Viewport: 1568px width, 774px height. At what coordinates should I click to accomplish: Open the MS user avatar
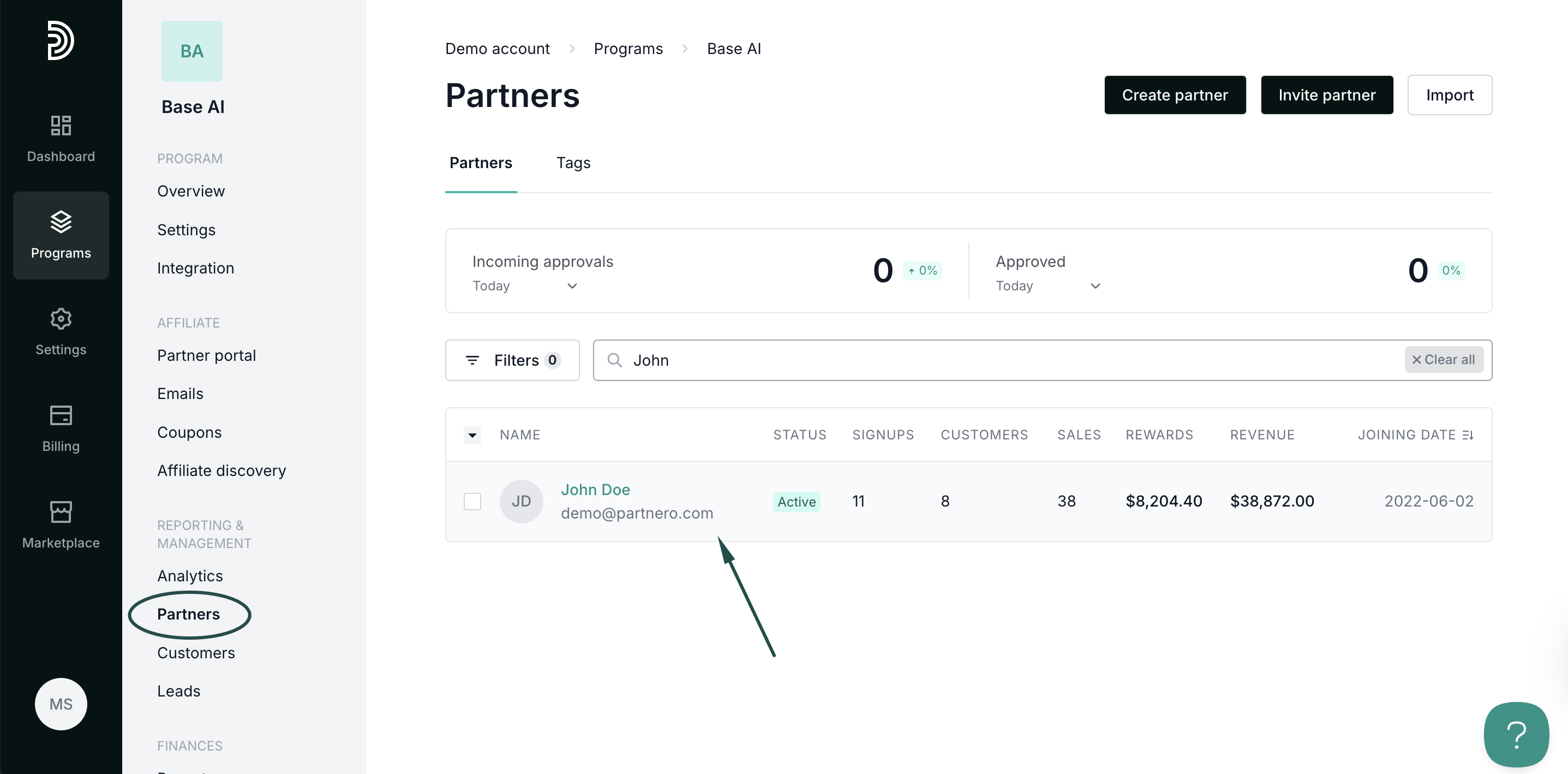(60, 704)
